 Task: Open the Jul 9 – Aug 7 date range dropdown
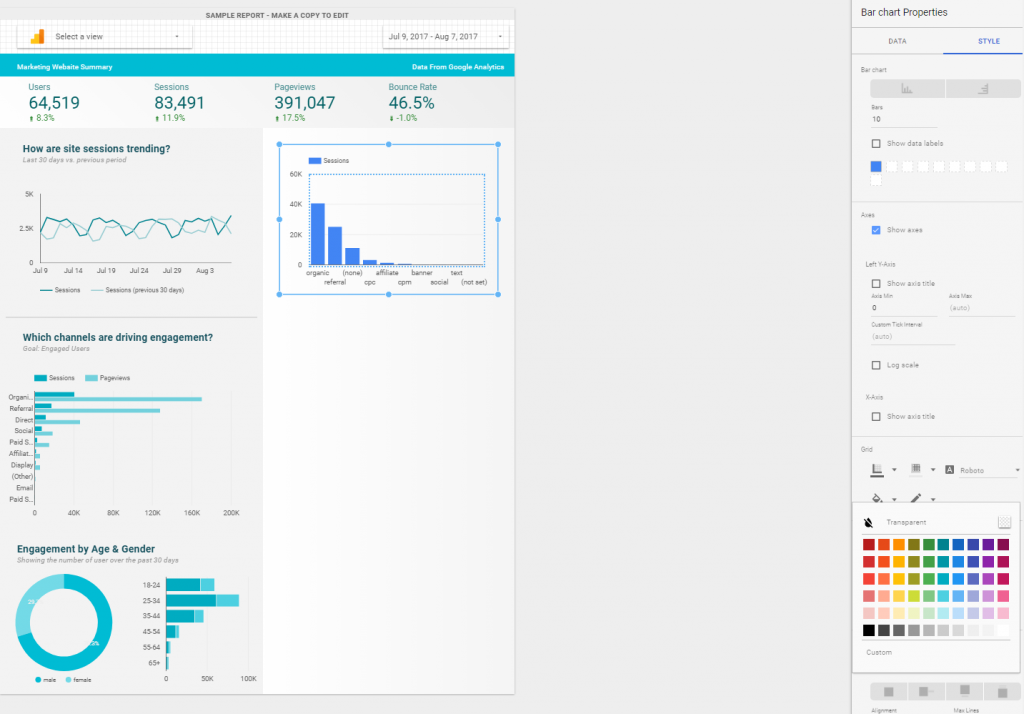[x=446, y=37]
